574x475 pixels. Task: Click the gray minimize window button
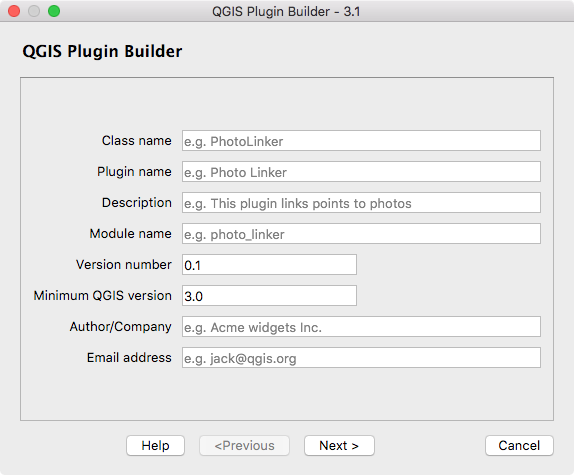[34, 11]
